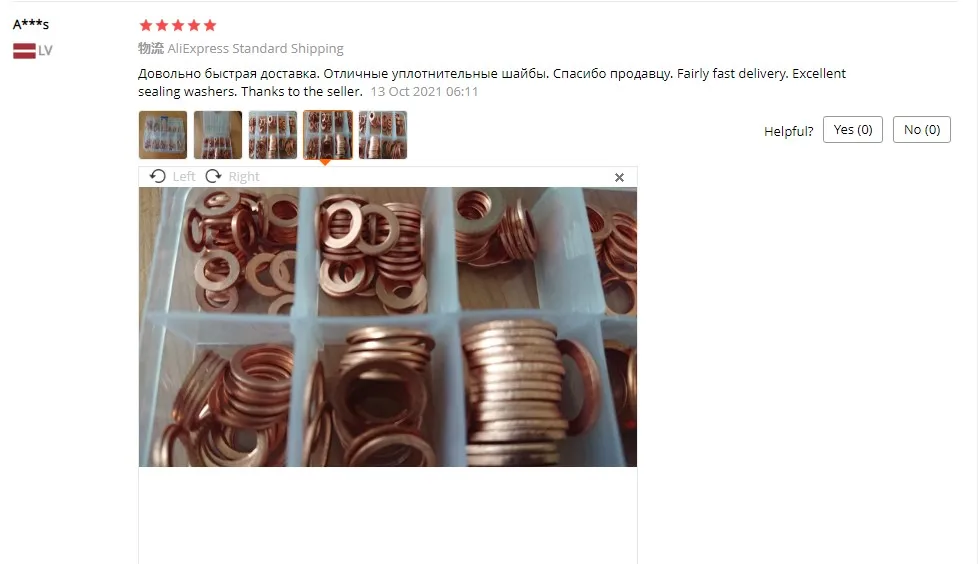The height and width of the screenshot is (564, 978).
Task: Click the 物流 logistics label
Action: click(x=151, y=49)
